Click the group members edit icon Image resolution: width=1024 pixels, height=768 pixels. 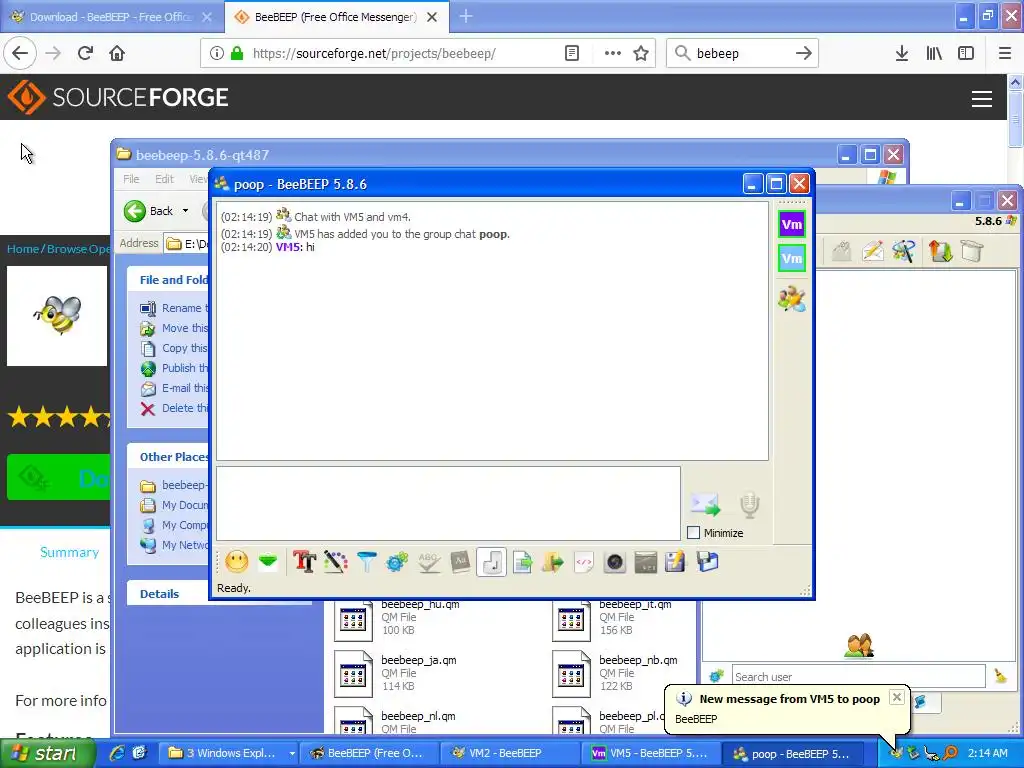[792, 298]
